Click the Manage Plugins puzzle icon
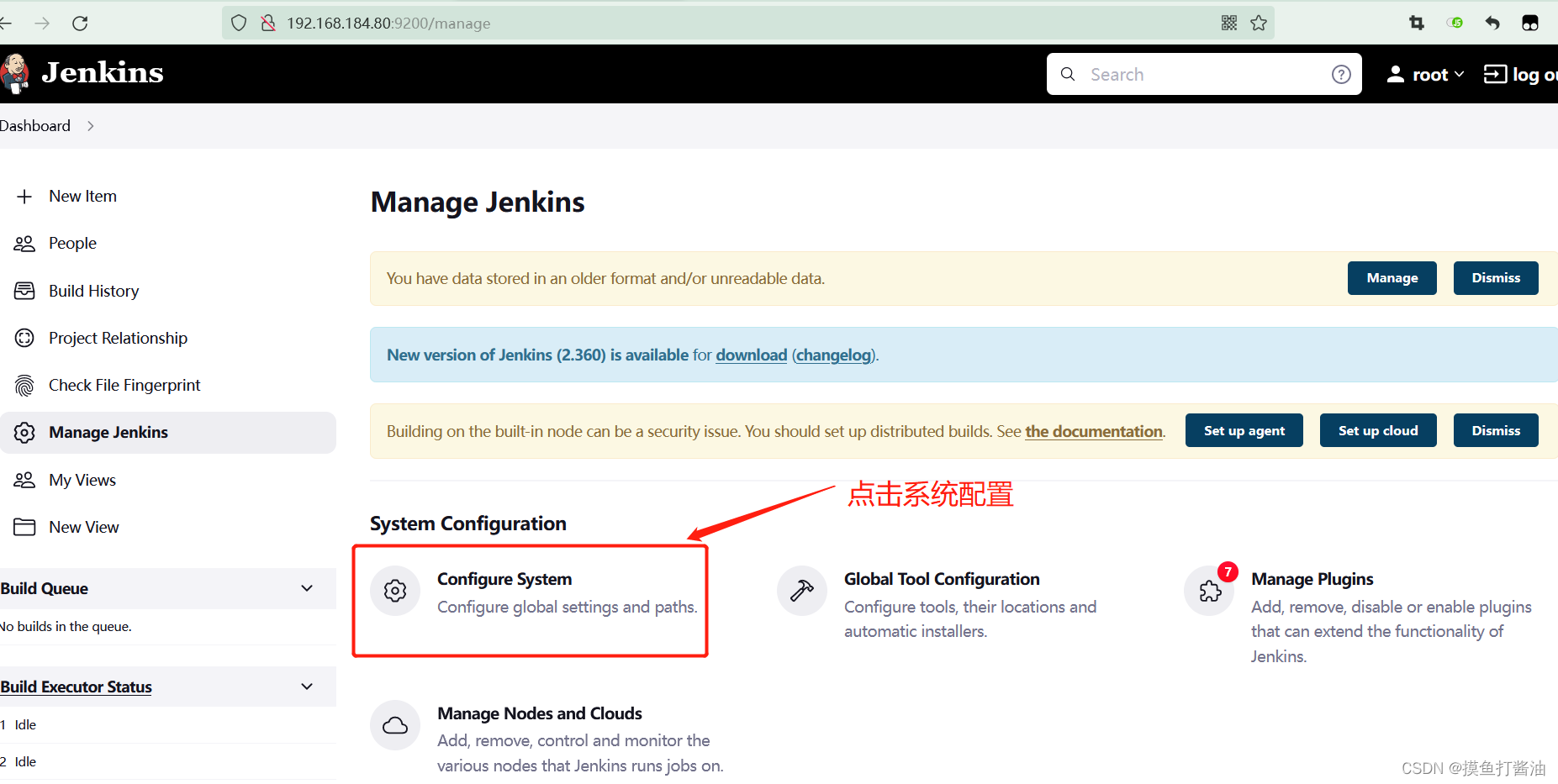1558x784 pixels. pyautogui.click(x=1209, y=591)
